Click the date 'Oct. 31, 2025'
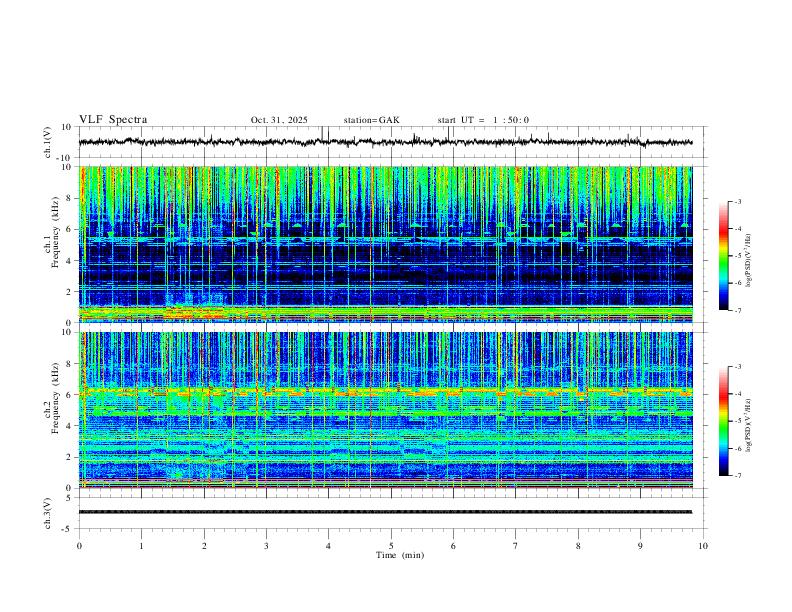 [279, 120]
